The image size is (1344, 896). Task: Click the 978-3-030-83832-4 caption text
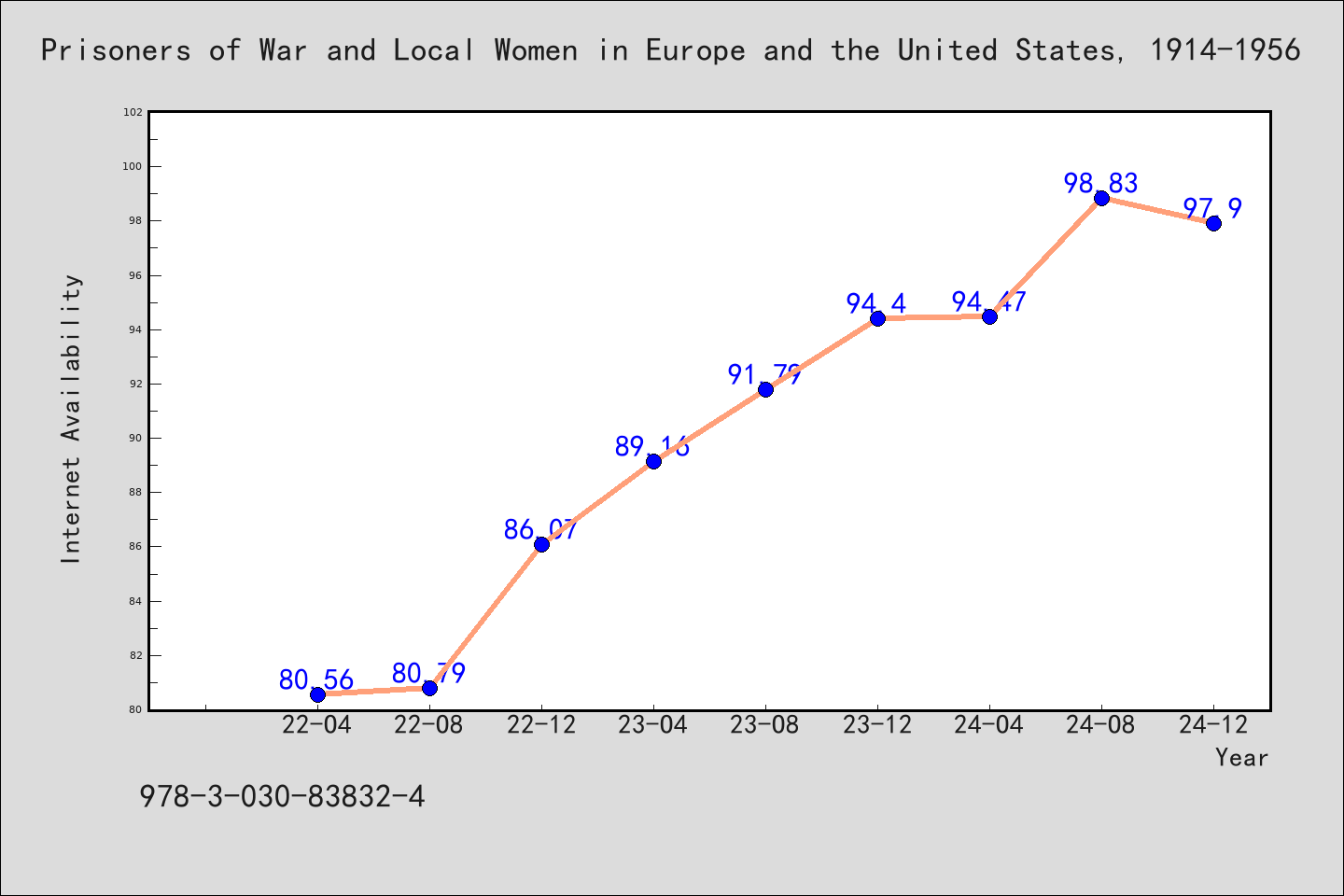[282, 796]
